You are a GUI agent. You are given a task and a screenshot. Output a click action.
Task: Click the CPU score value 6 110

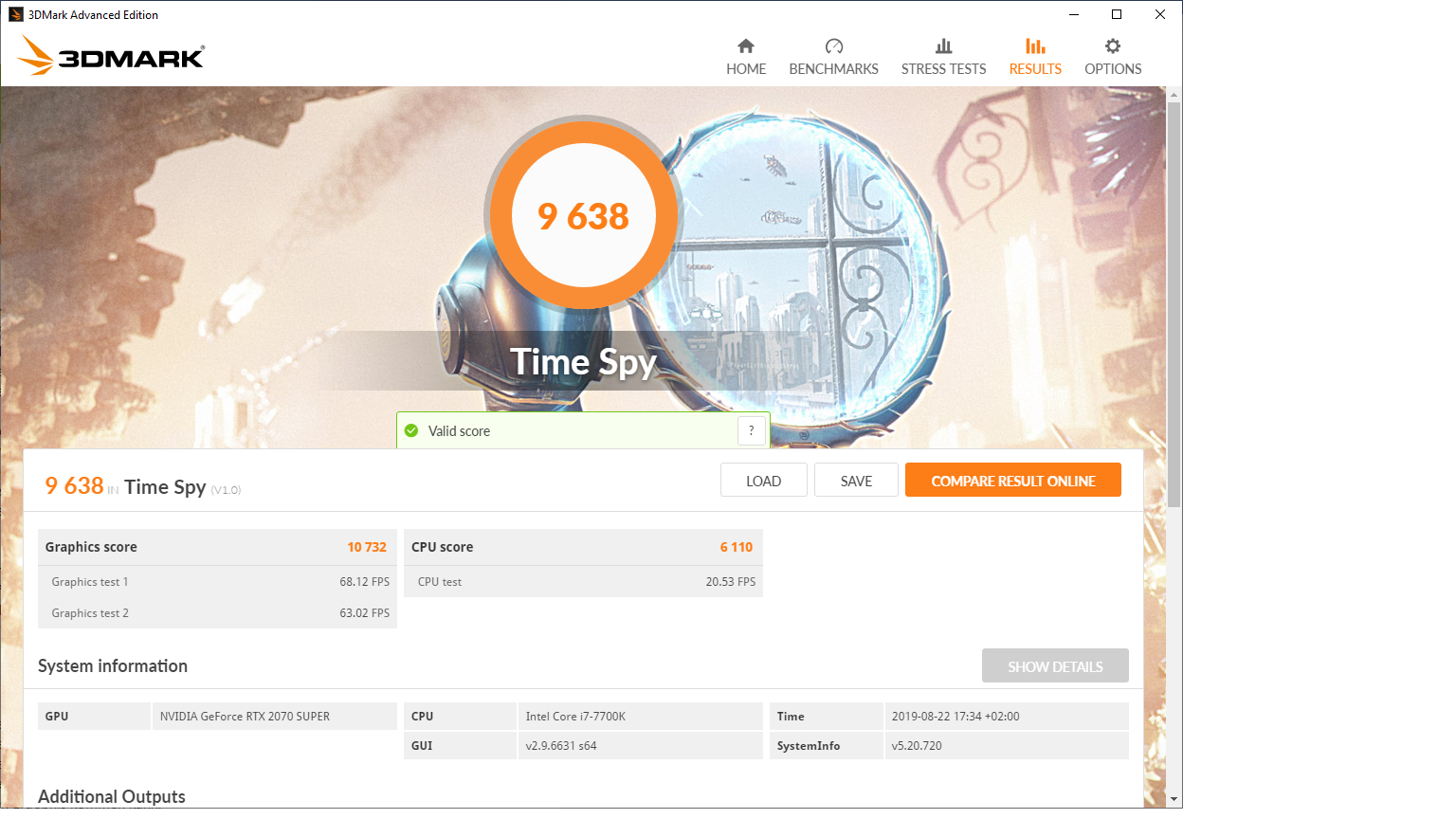tap(737, 547)
